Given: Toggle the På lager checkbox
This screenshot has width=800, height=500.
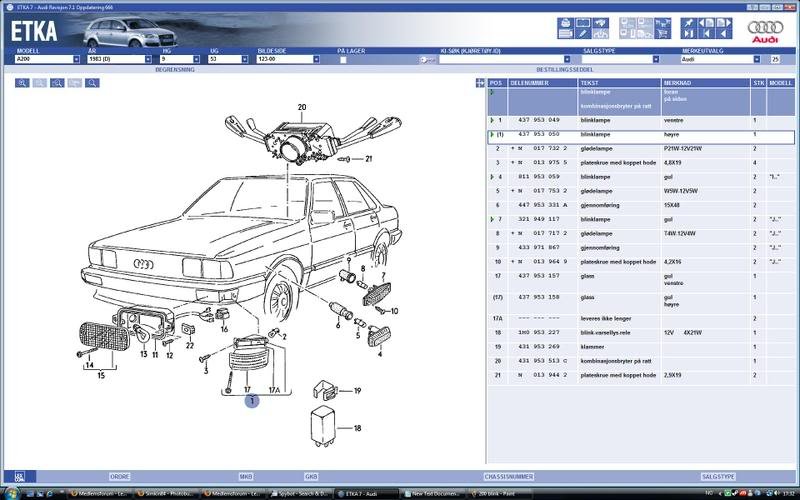Looking at the screenshot, I should pos(343,59).
